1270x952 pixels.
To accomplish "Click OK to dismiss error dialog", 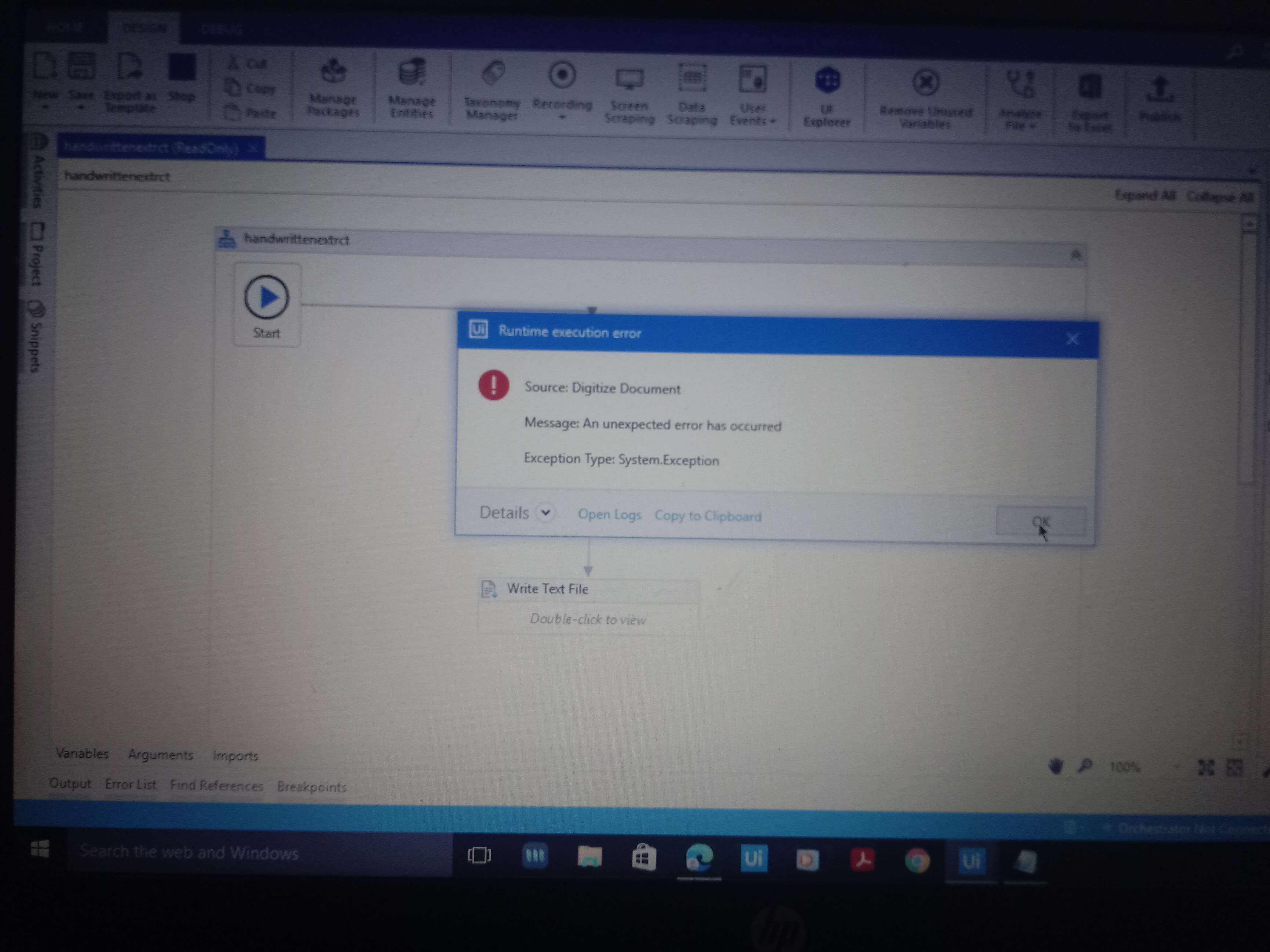I will [1040, 521].
